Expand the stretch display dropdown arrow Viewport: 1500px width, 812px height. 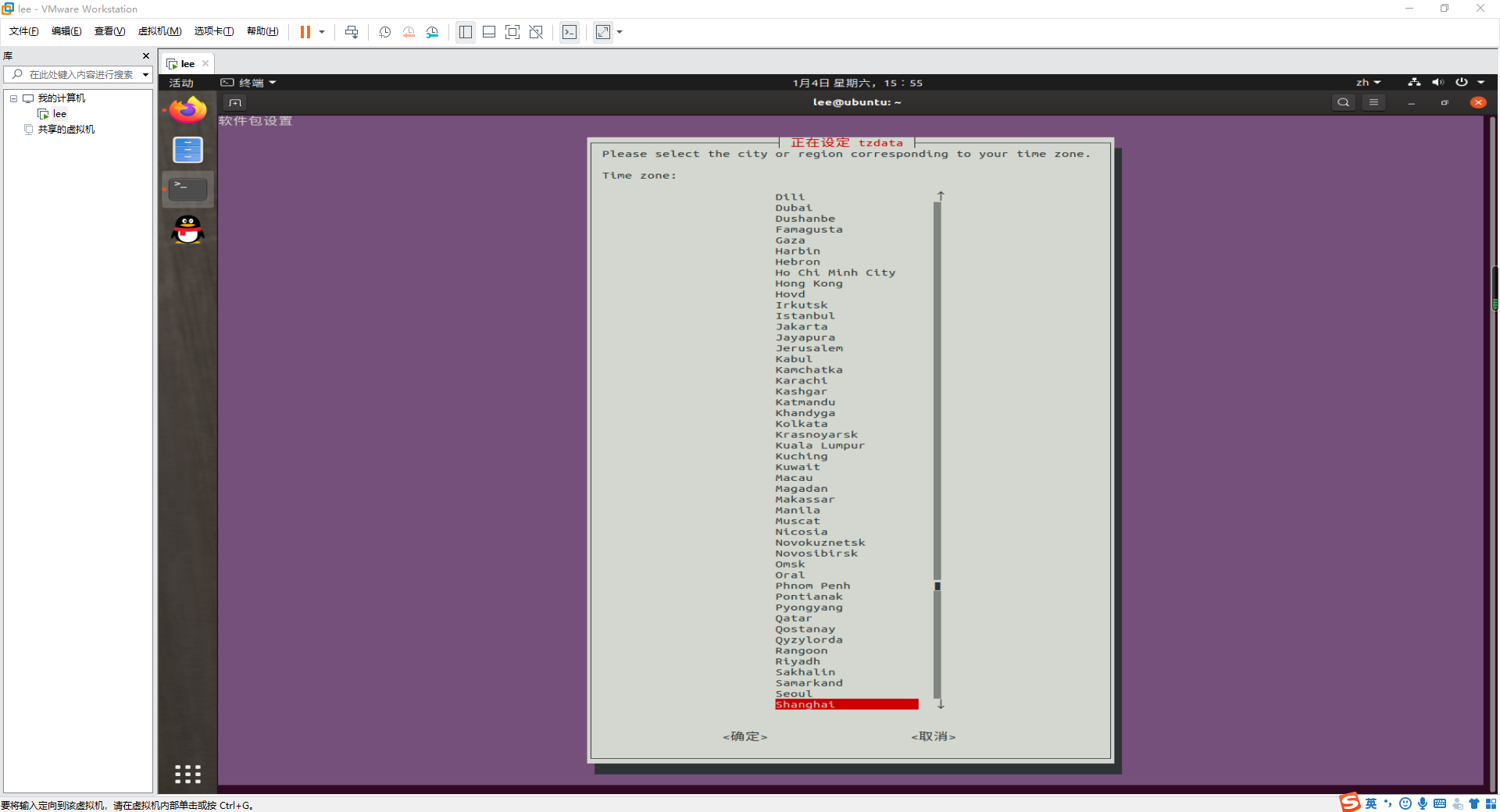click(x=620, y=32)
